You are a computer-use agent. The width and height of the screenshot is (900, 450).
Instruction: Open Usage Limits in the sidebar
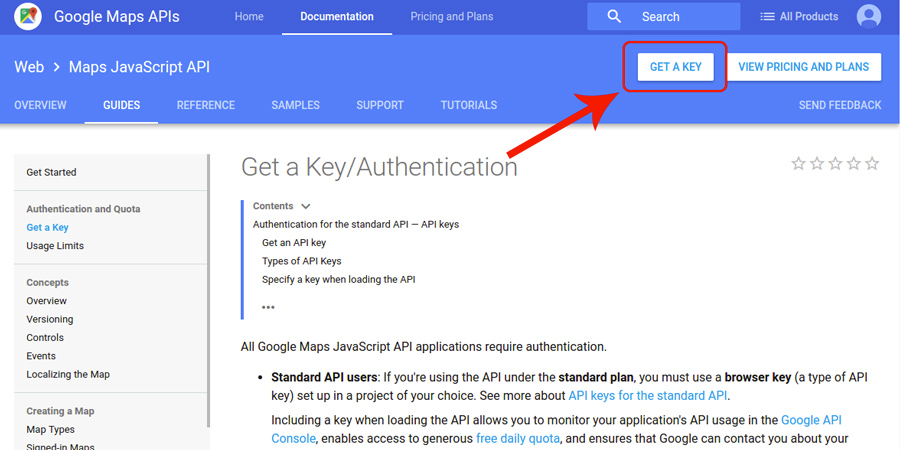55,246
